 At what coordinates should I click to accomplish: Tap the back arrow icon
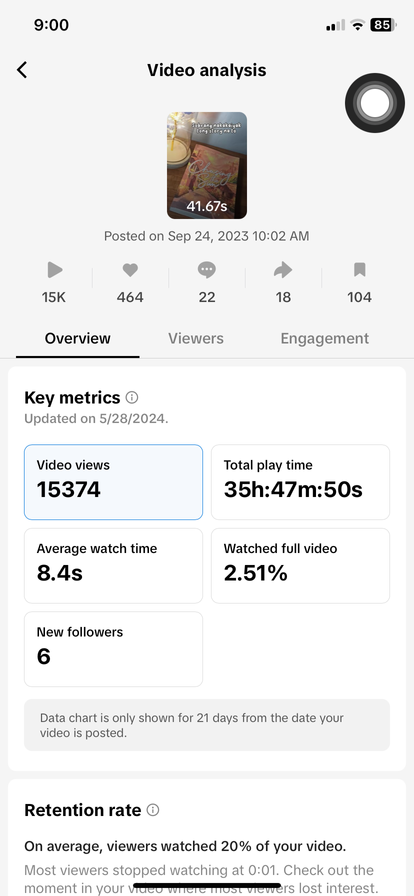tap(22, 70)
